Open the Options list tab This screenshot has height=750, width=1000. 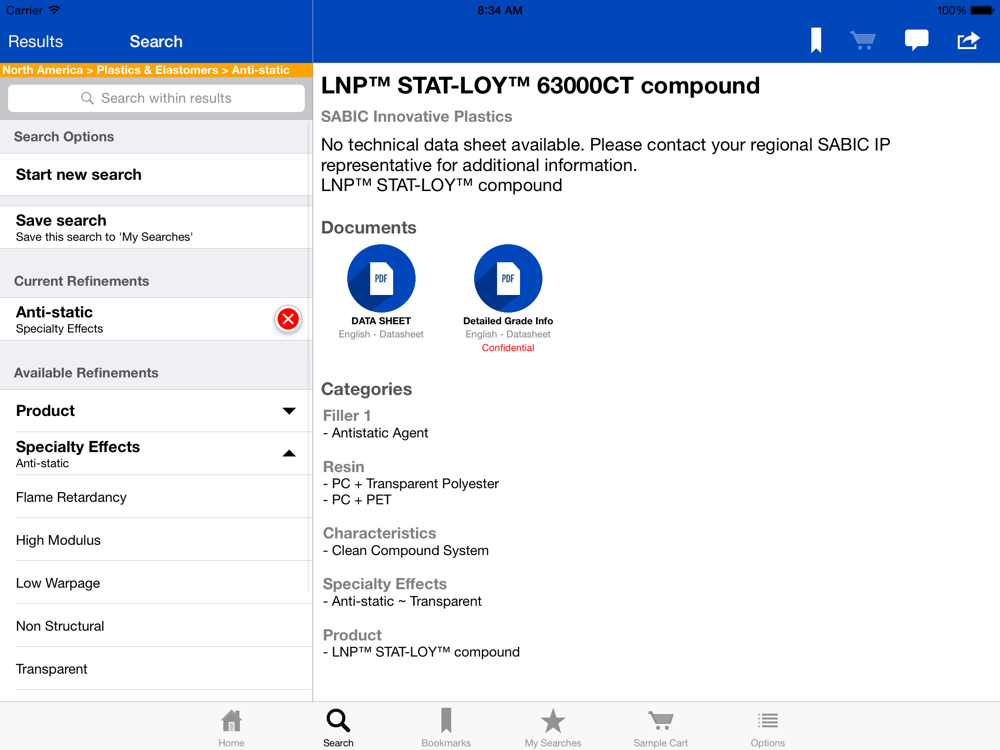767,727
